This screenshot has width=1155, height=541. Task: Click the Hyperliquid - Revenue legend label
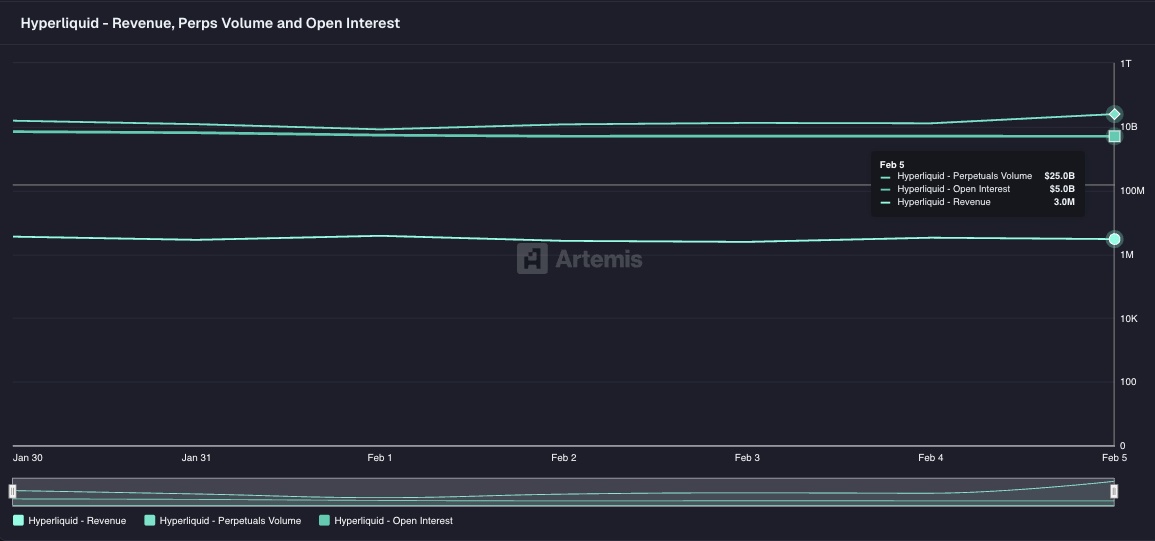click(x=77, y=520)
